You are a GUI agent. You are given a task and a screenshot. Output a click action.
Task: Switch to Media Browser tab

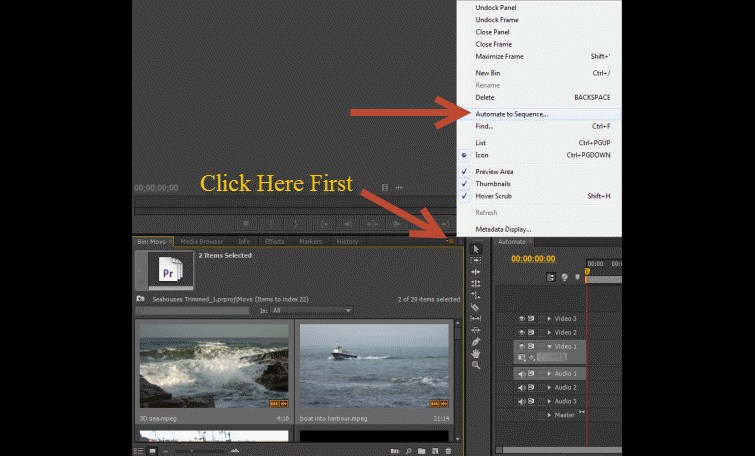(x=201, y=242)
